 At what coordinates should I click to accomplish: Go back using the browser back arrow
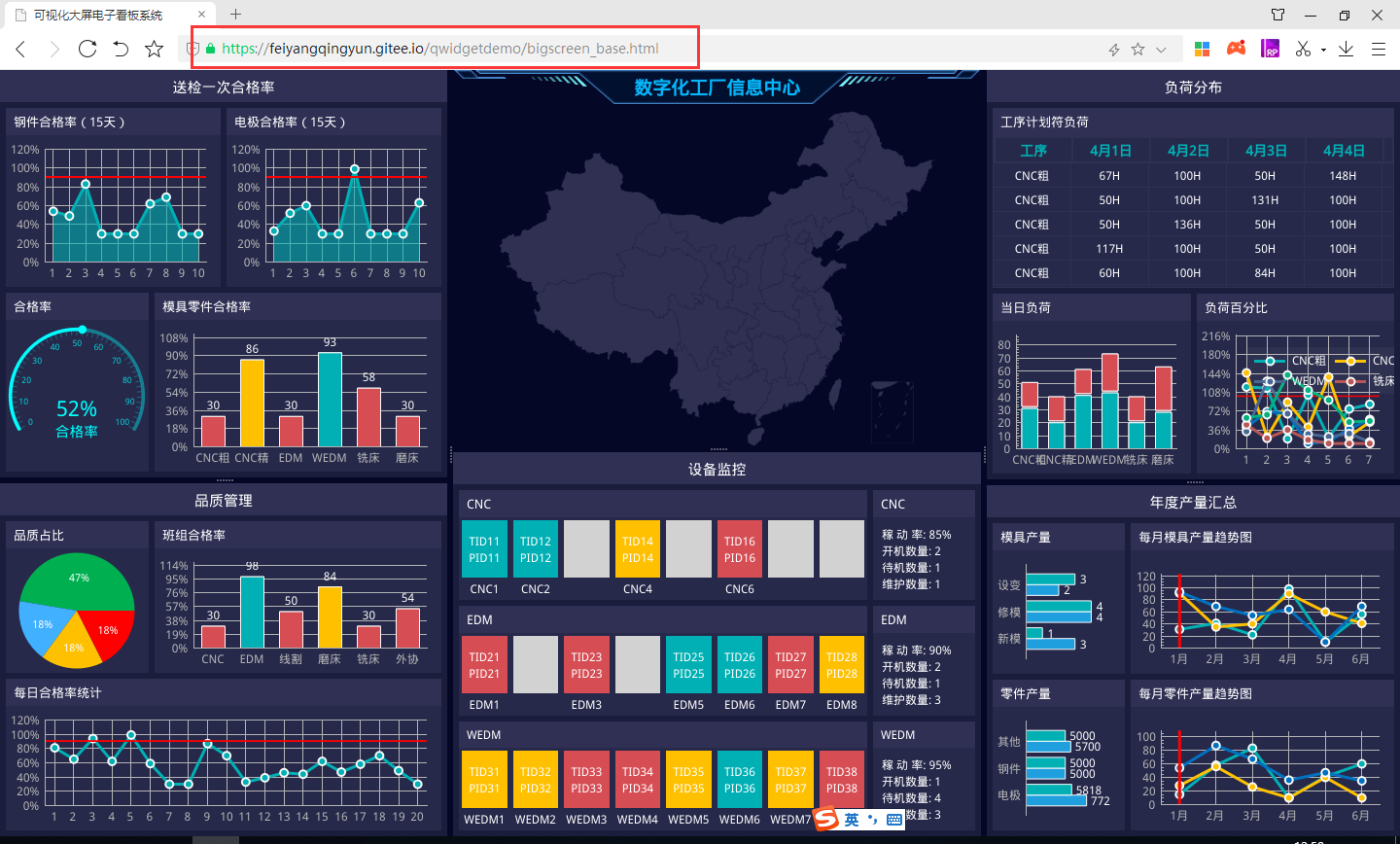(20, 49)
